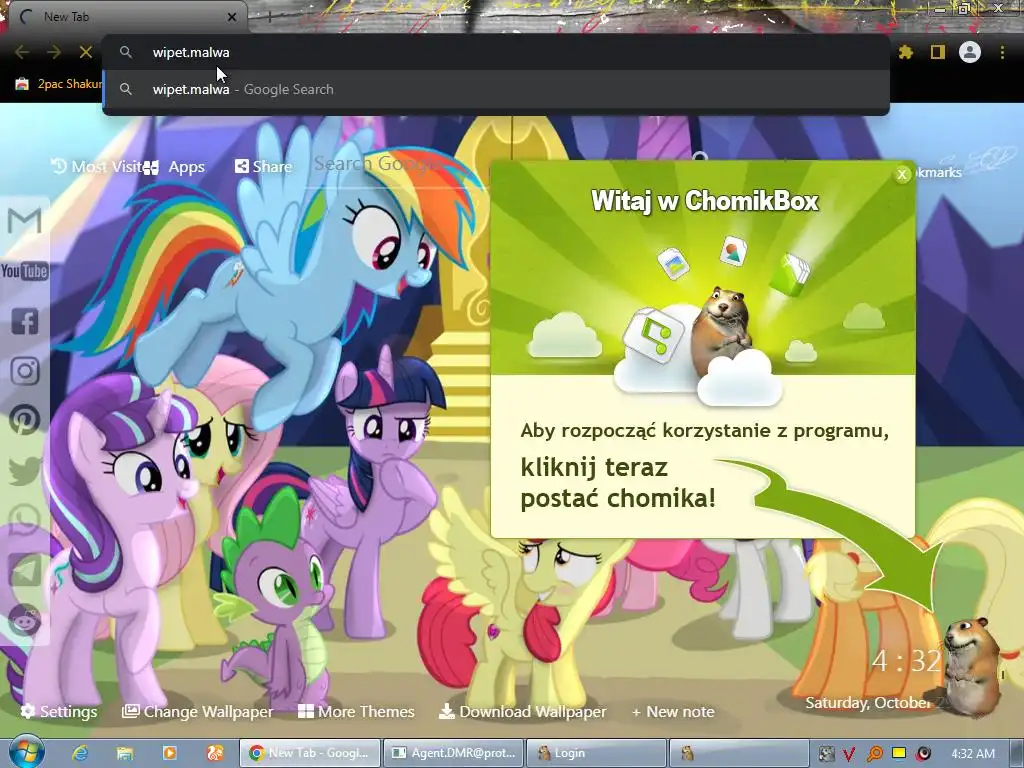Click the orange magnifier tray icon
Image resolution: width=1024 pixels, height=768 pixels.
coord(874,754)
